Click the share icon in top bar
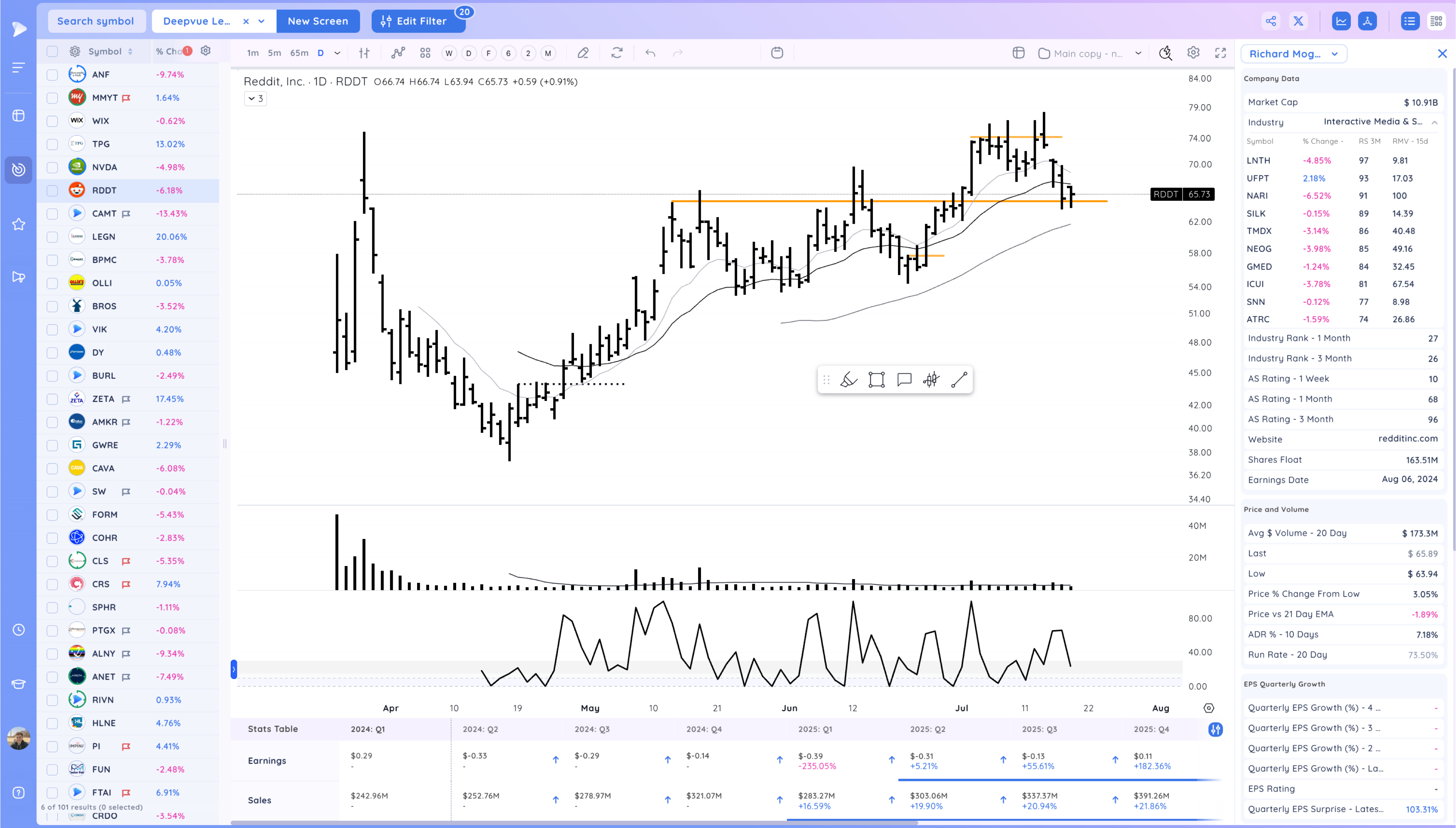 1270,21
